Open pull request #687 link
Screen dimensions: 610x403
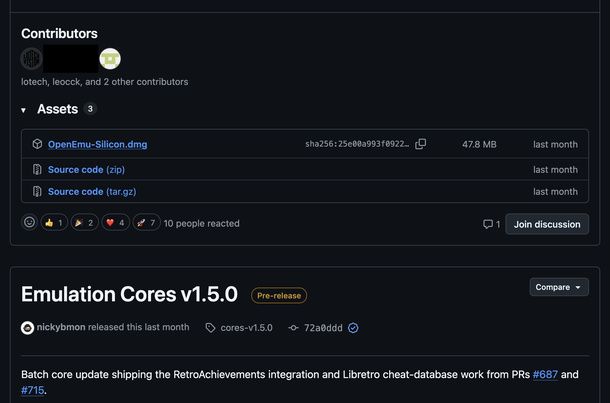point(545,374)
